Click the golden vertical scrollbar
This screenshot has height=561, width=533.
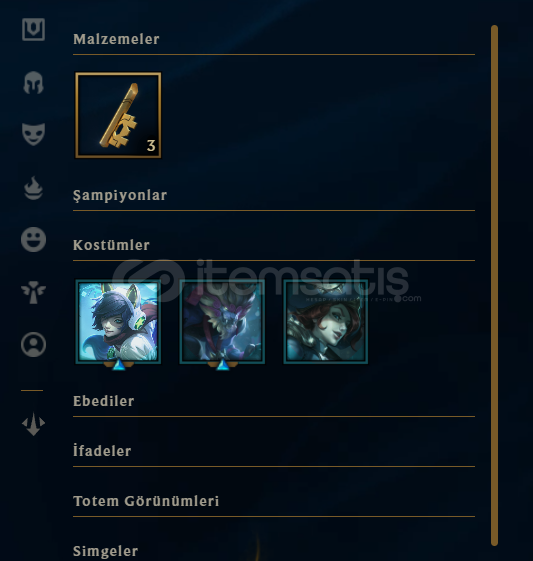(x=494, y=286)
